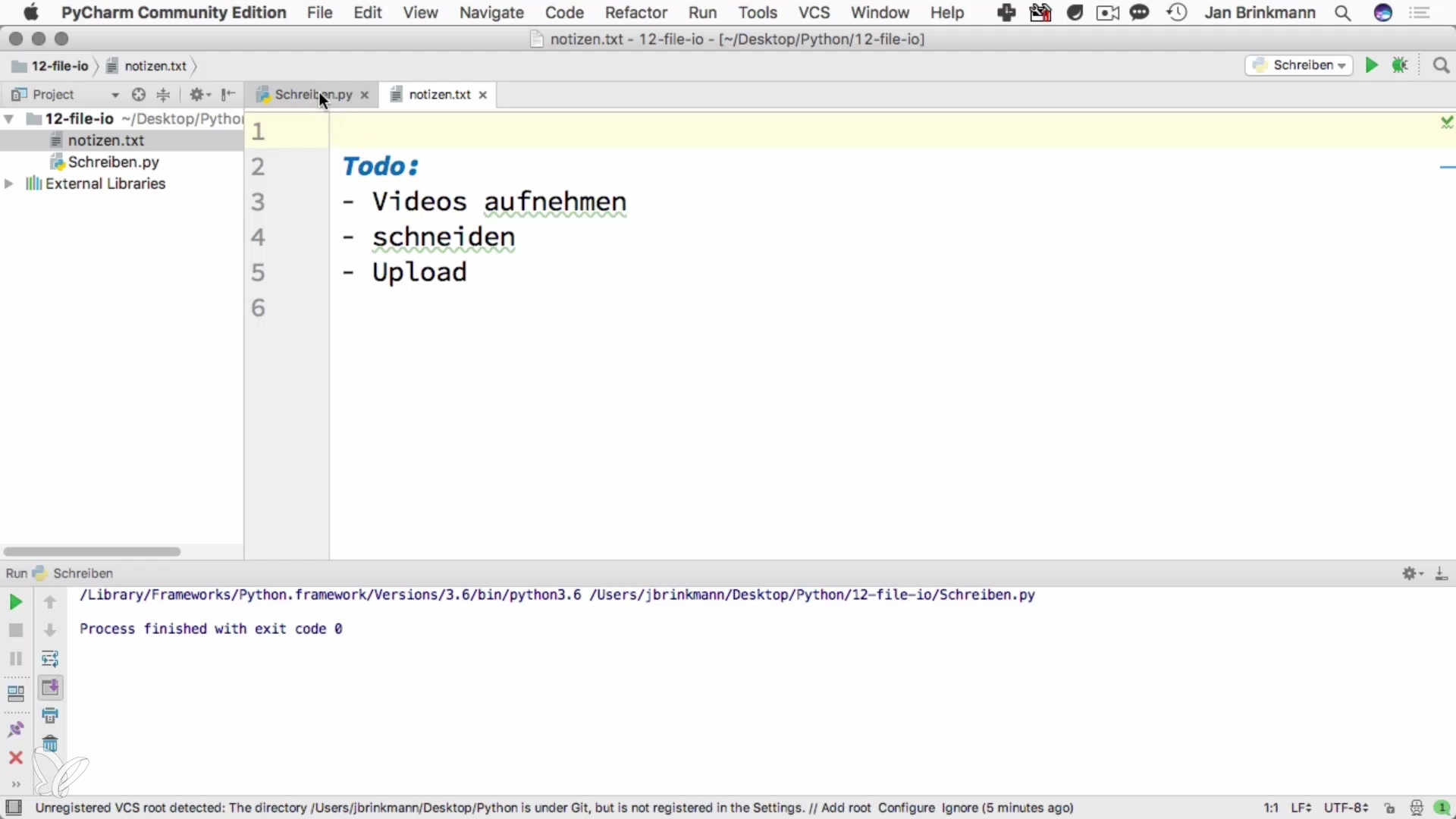Open the Refactor menu
The image size is (1456, 819).
point(635,13)
